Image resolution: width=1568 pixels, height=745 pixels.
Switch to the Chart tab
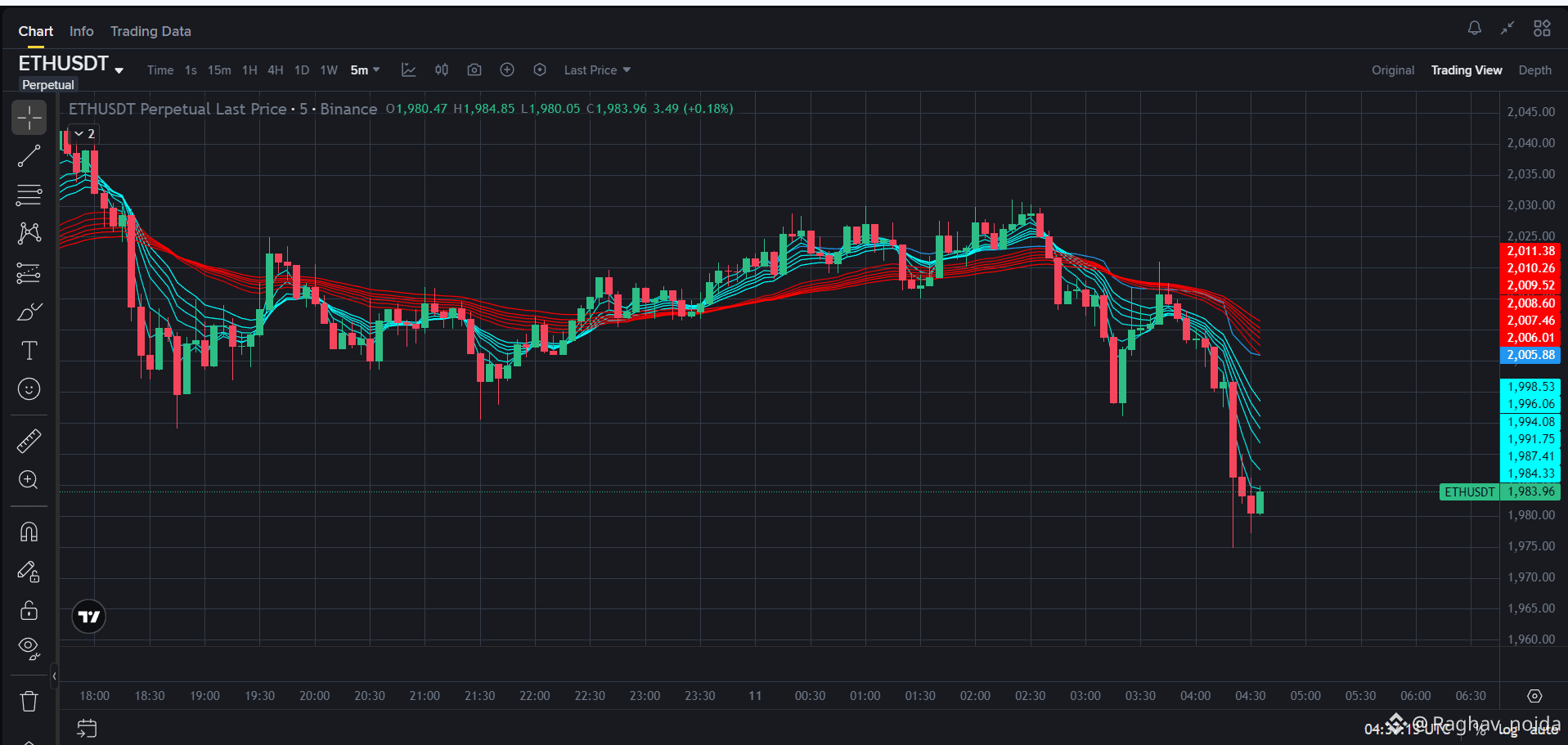pyautogui.click(x=36, y=31)
